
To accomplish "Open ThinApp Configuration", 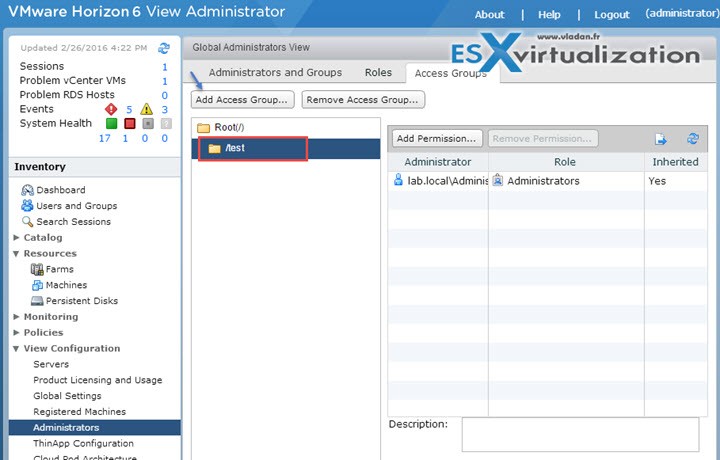I will [84, 443].
